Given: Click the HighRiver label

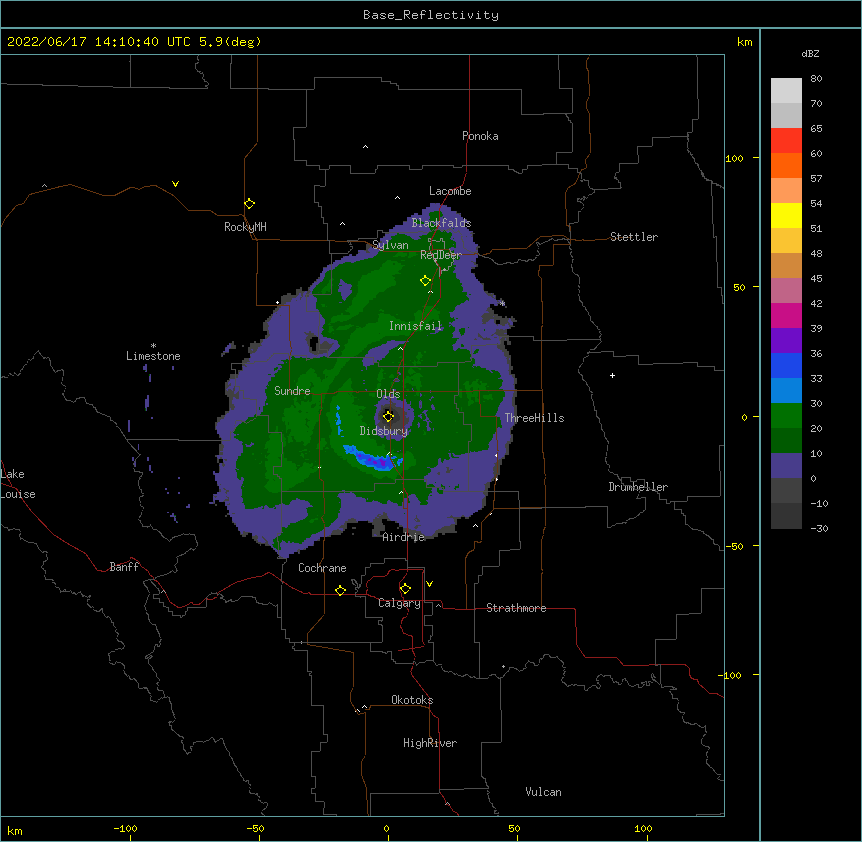Looking at the screenshot, I should (430, 743).
